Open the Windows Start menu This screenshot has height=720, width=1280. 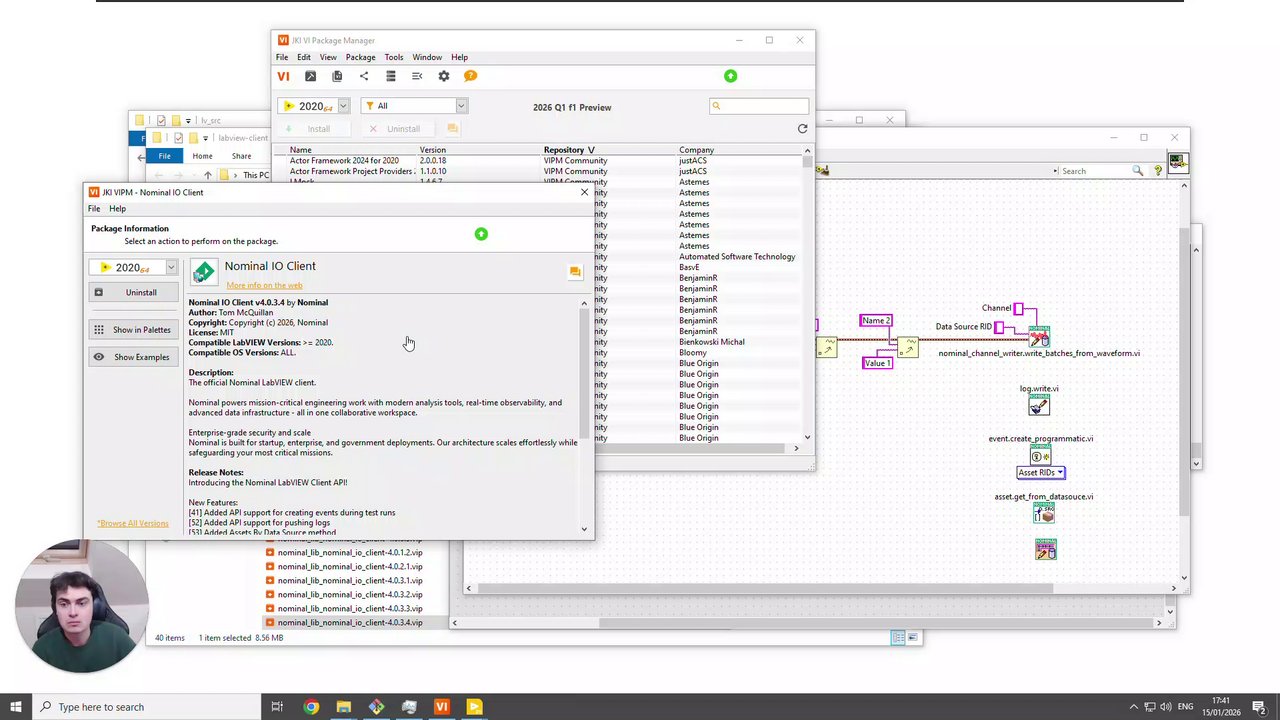pyautogui.click(x=16, y=707)
